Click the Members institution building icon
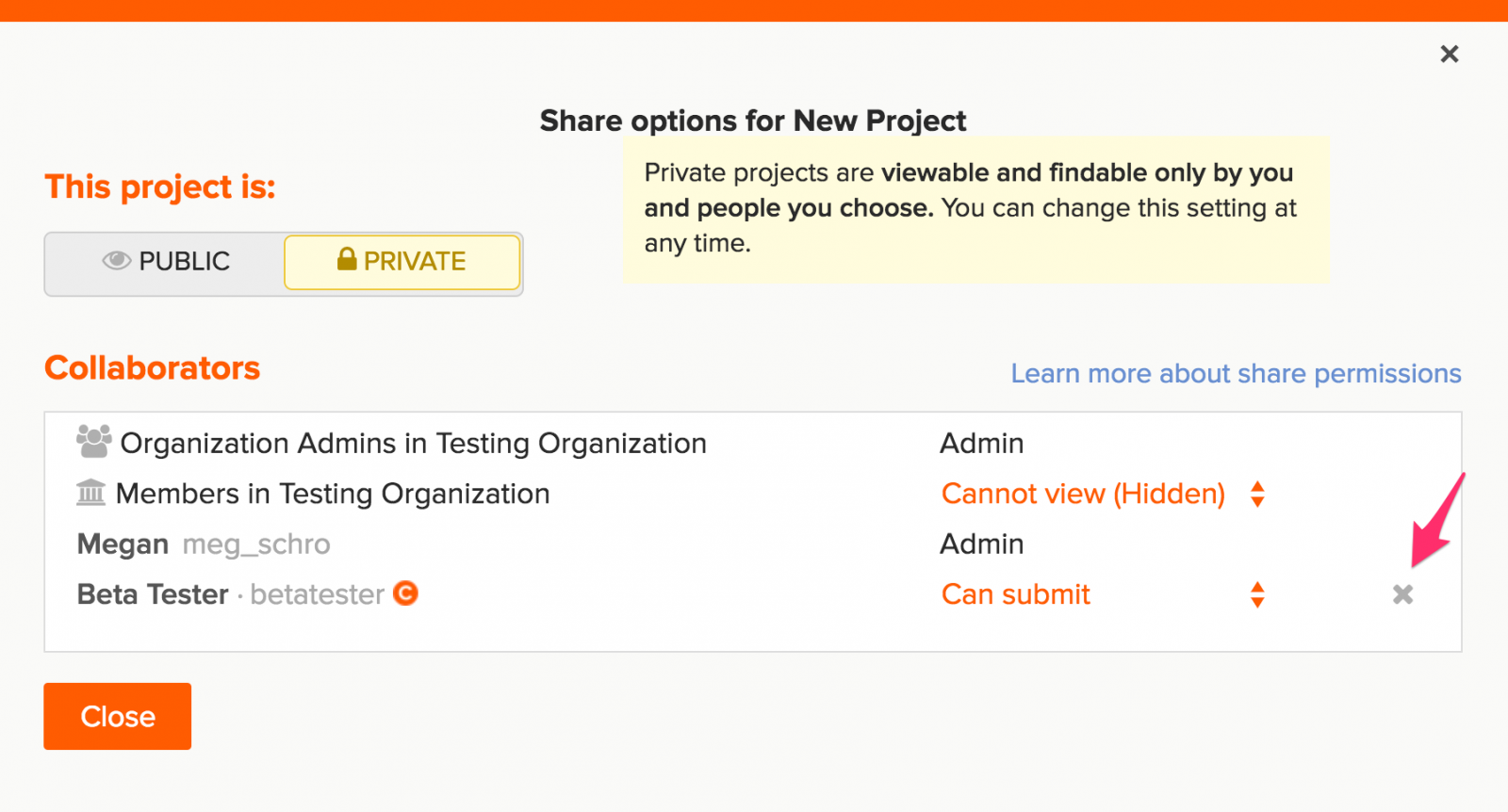Screen dimensions: 1508x812 pyautogui.click(x=90, y=493)
